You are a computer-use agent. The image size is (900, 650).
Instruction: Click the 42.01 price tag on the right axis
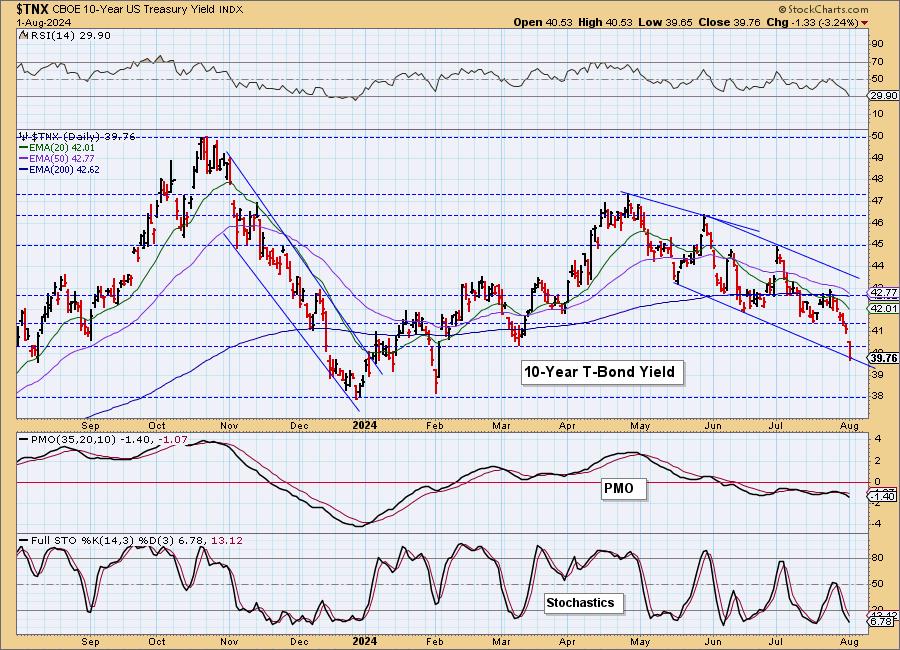884,308
